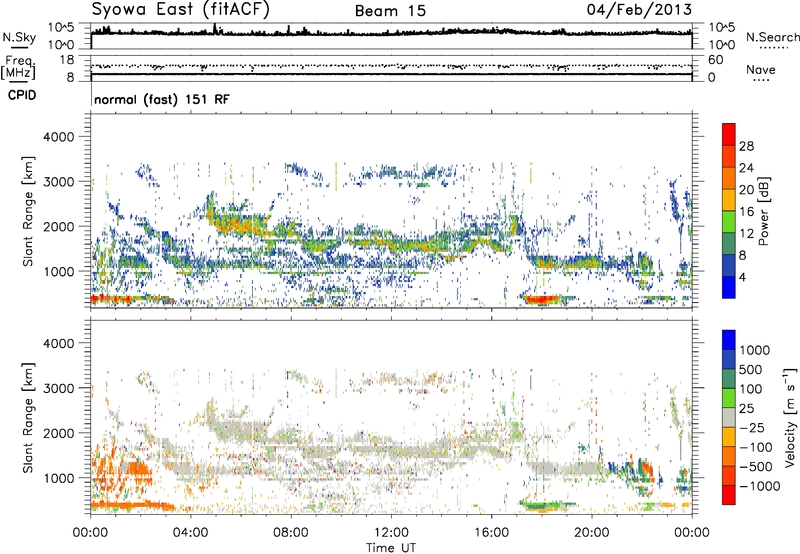800x554 pixels.
Task: Click the 'N.Search' legend label
Action: (x=773, y=37)
